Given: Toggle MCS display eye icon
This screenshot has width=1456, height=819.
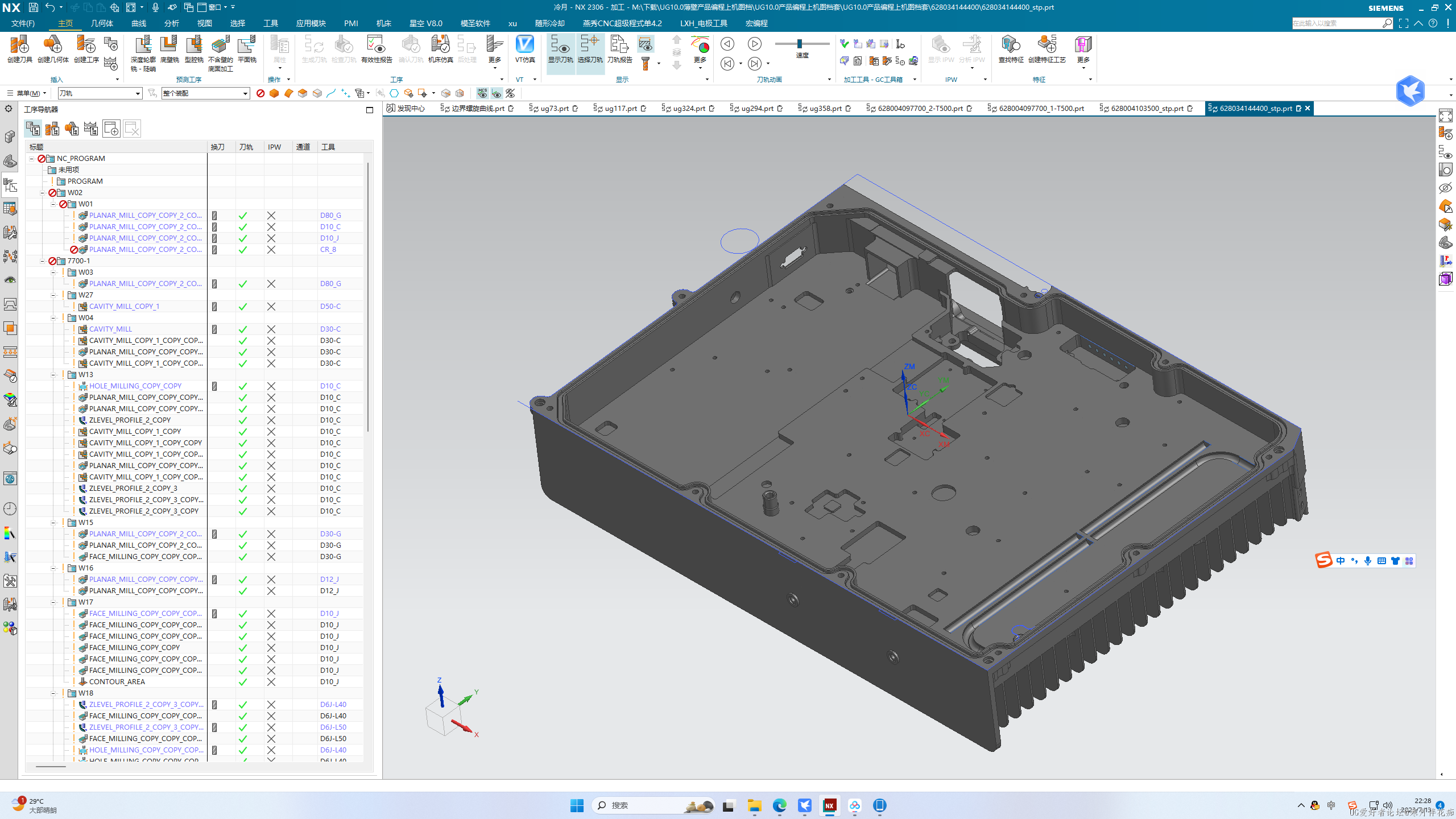Looking at the screenshot, I should click(x=482, y=93).
